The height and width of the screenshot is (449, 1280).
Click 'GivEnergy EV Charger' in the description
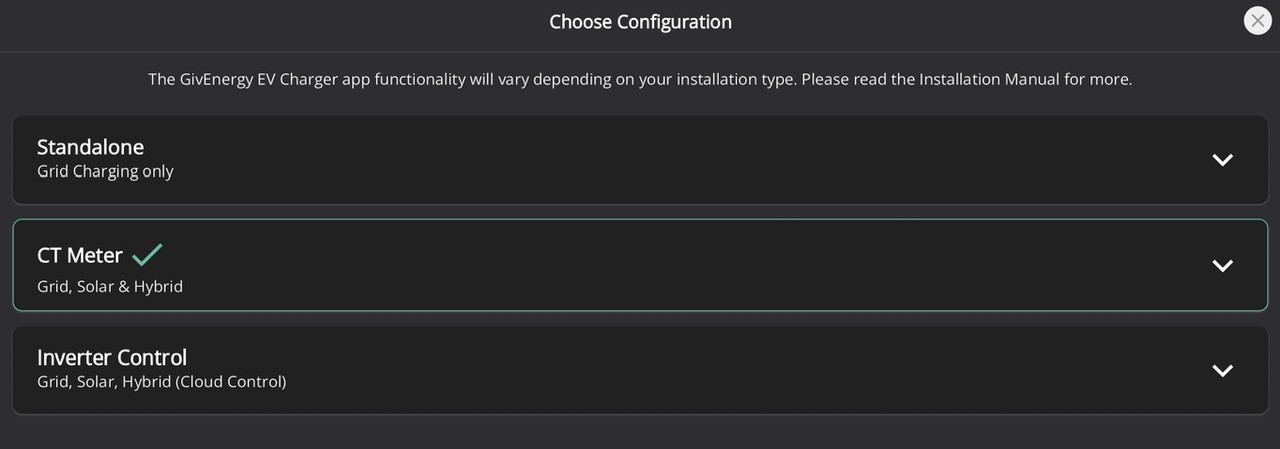(x=260, y=79)
